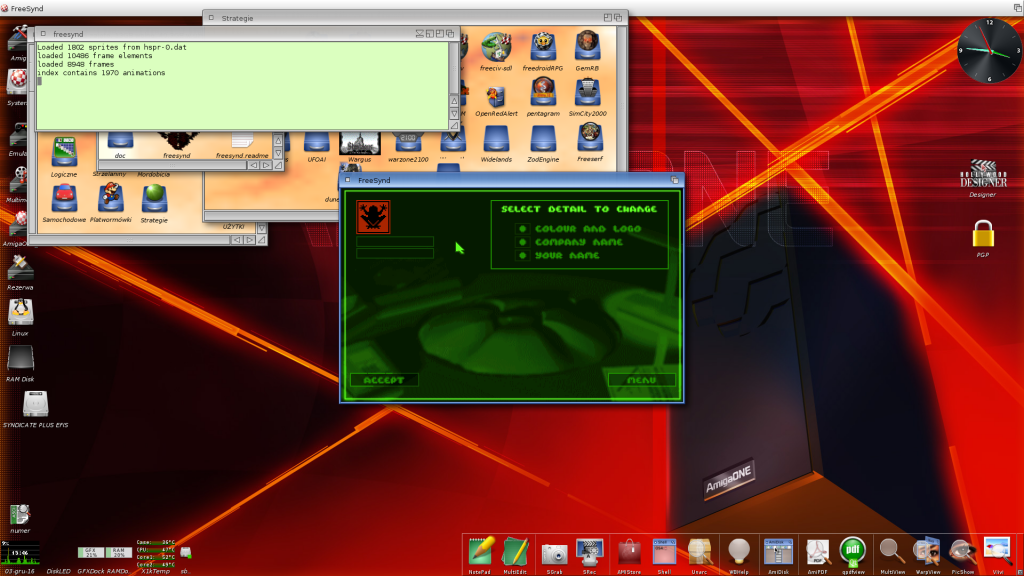Screen dimensions: 1024x576
Task: Open the Platformówki drawer with Mario
Action: (111, 200)
